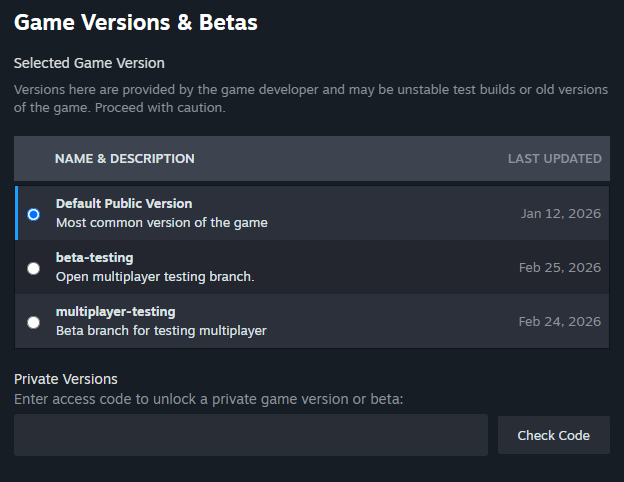Click the Private Versions label
This screenshot has height=482, width=624.
[x=66, y=379]
